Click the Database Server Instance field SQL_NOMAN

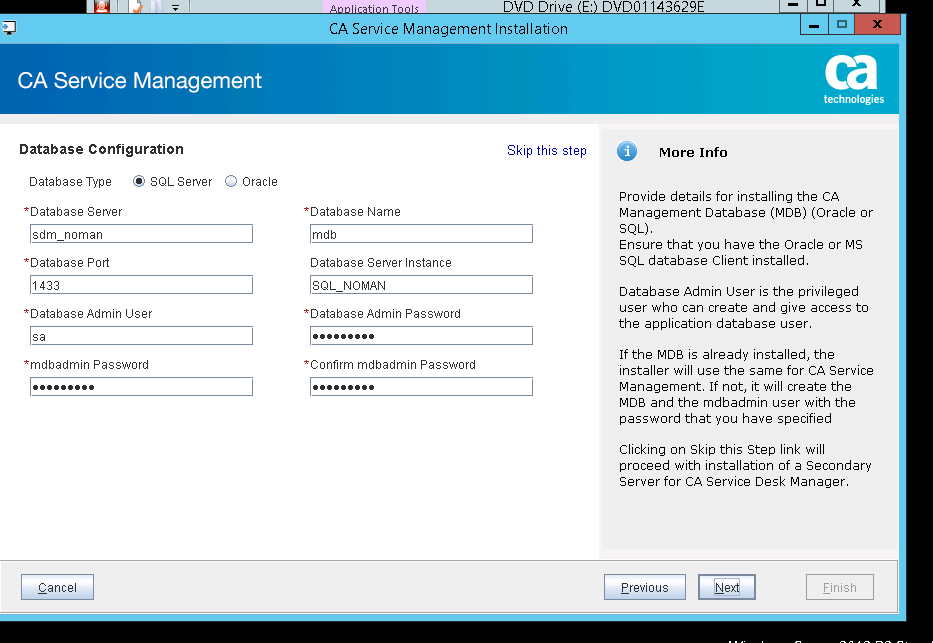pos(420,284)
